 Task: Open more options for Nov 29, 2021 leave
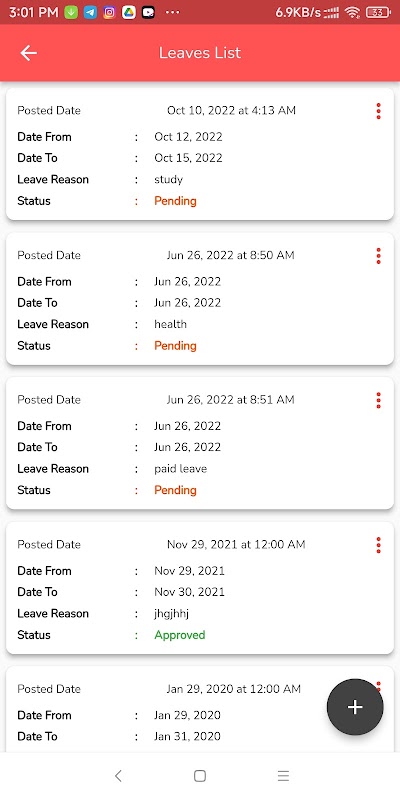(x=378, y=545)
